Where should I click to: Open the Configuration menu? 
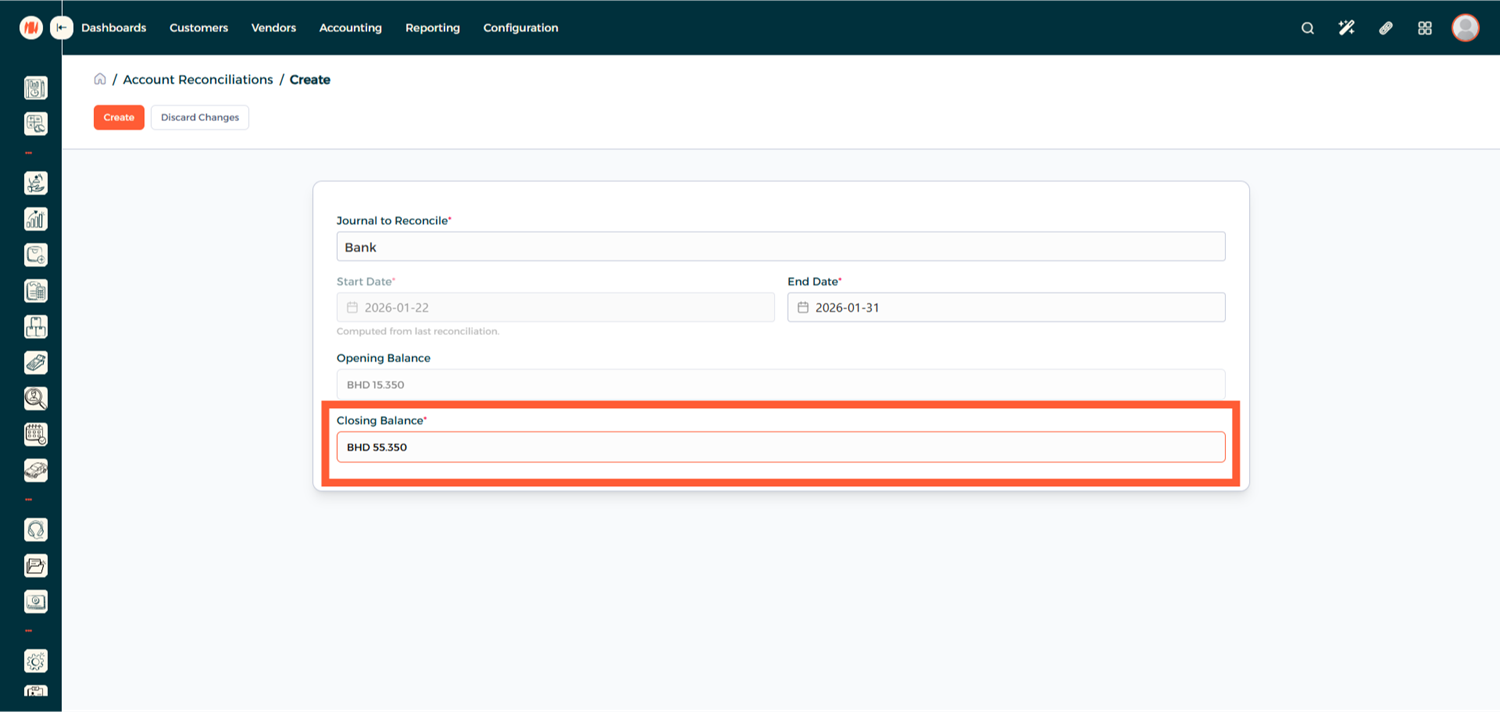(x=520, y=28)
